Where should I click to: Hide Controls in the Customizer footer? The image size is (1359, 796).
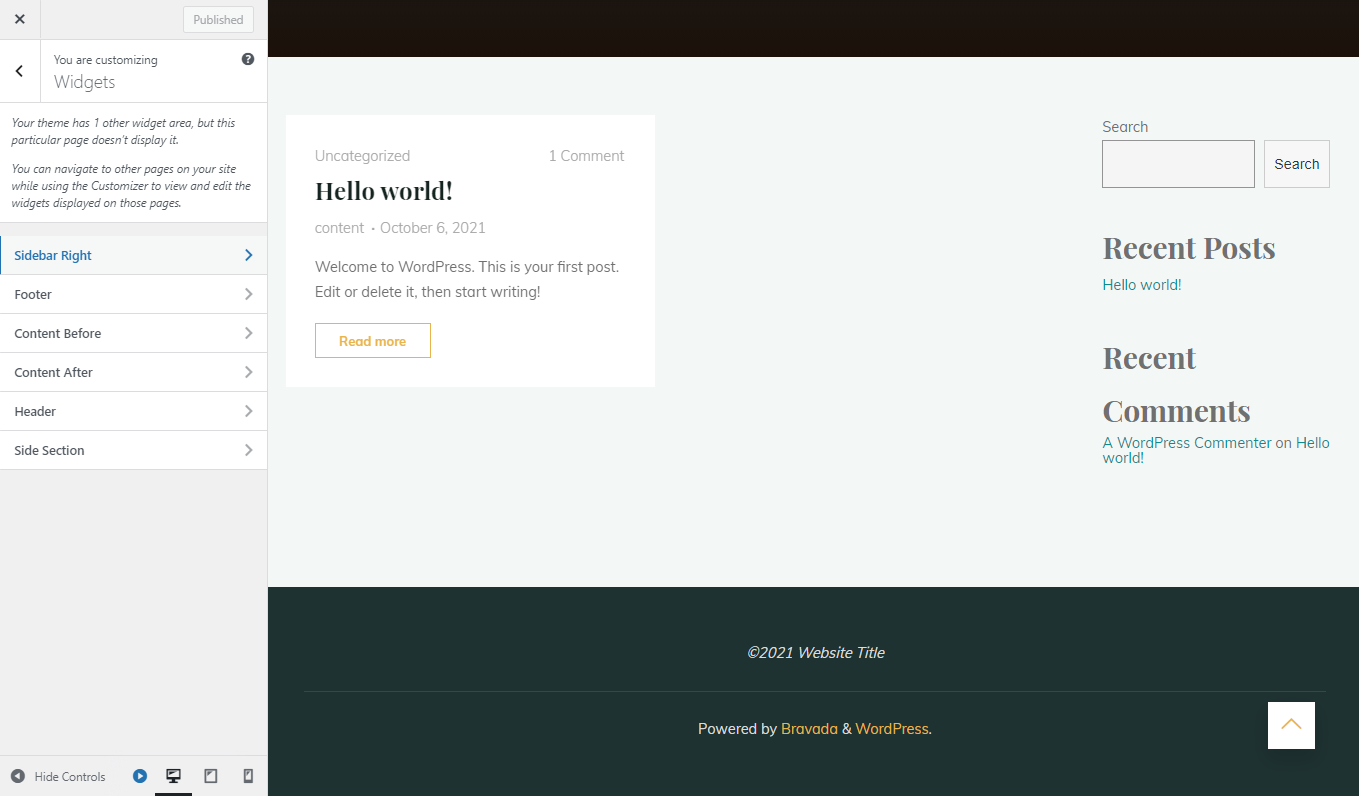click(58, 777)
